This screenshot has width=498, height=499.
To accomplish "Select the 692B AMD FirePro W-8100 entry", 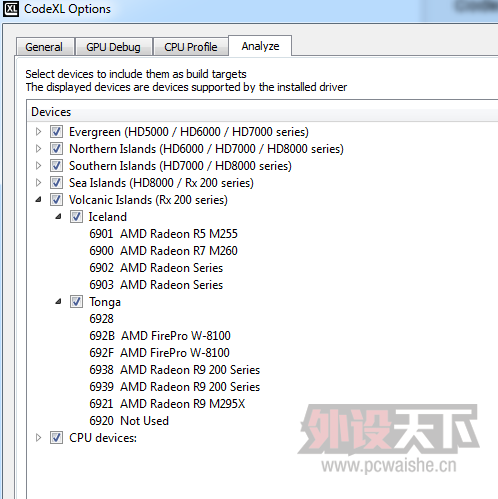I will tap(160, 336).
